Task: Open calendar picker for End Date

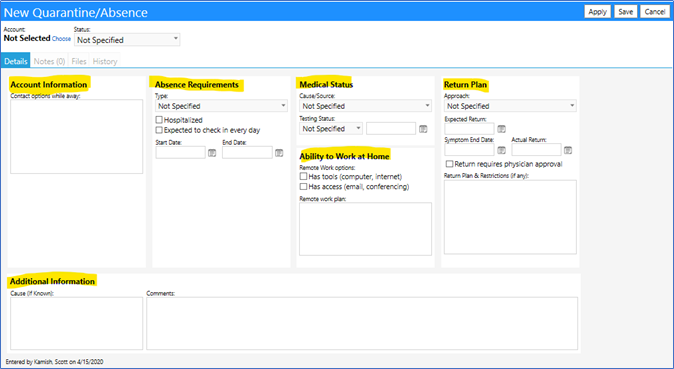Action: pos(279,153)
